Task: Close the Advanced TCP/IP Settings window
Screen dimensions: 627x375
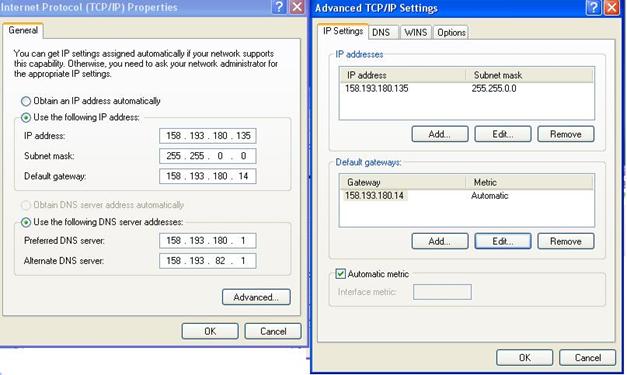Action: [x=612, y=8]
